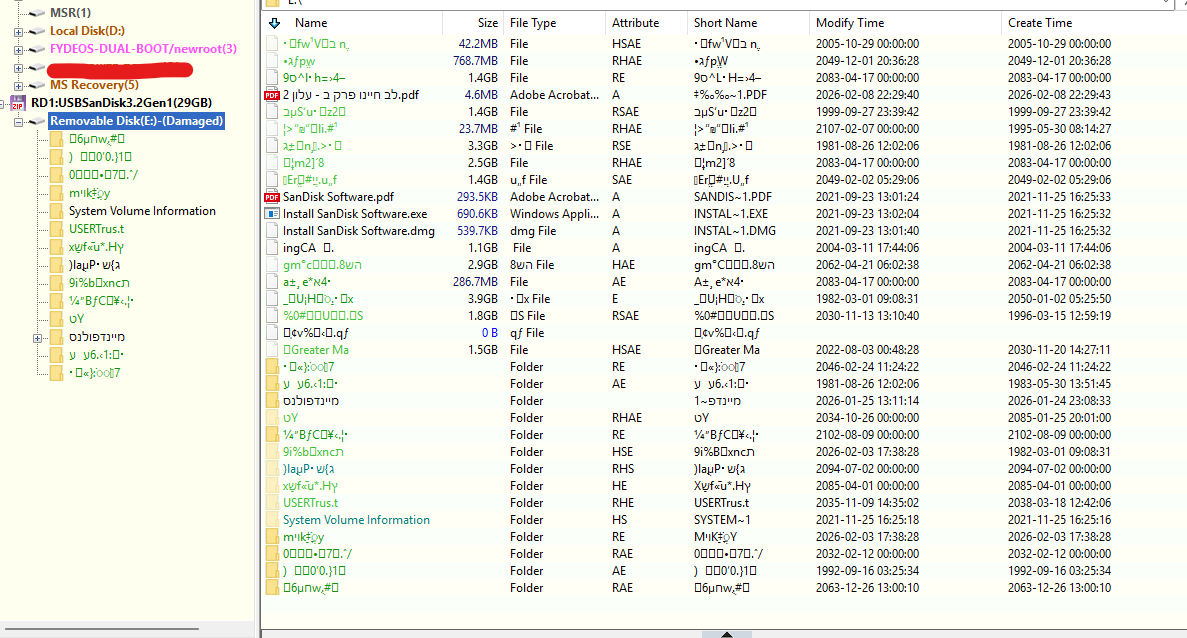Image resolution: width=1187 pixels, height=638 pixels.
Task: Click the blue sort arrow icon beside Name
Action: (x=275, y=23)
